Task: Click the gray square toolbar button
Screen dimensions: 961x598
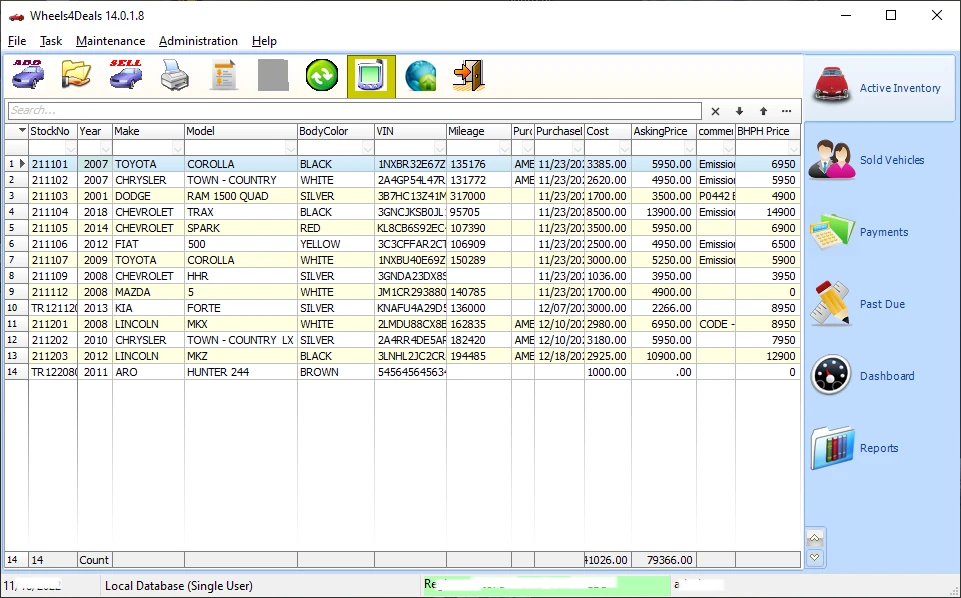Action: [x=273, y=76]
